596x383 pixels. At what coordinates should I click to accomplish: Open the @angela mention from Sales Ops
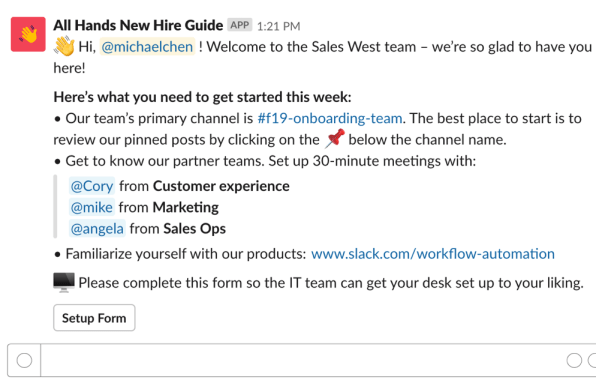(97, 228)
